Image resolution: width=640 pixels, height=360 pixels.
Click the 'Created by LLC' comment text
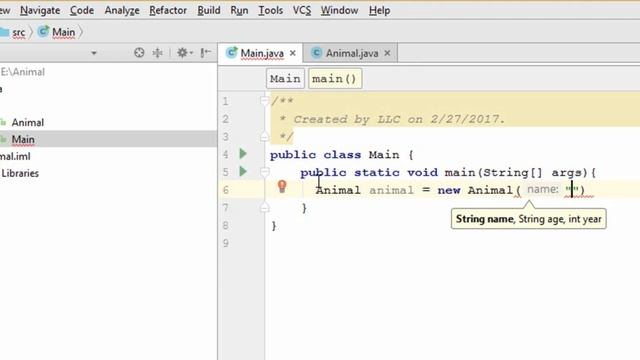399,119
